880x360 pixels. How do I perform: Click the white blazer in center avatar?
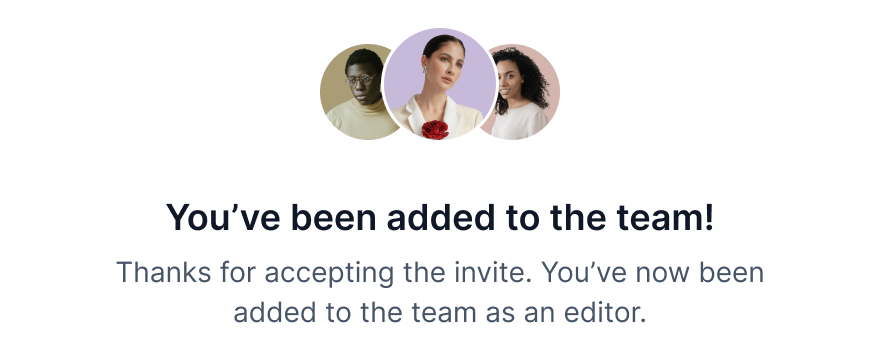click(438, 117)
